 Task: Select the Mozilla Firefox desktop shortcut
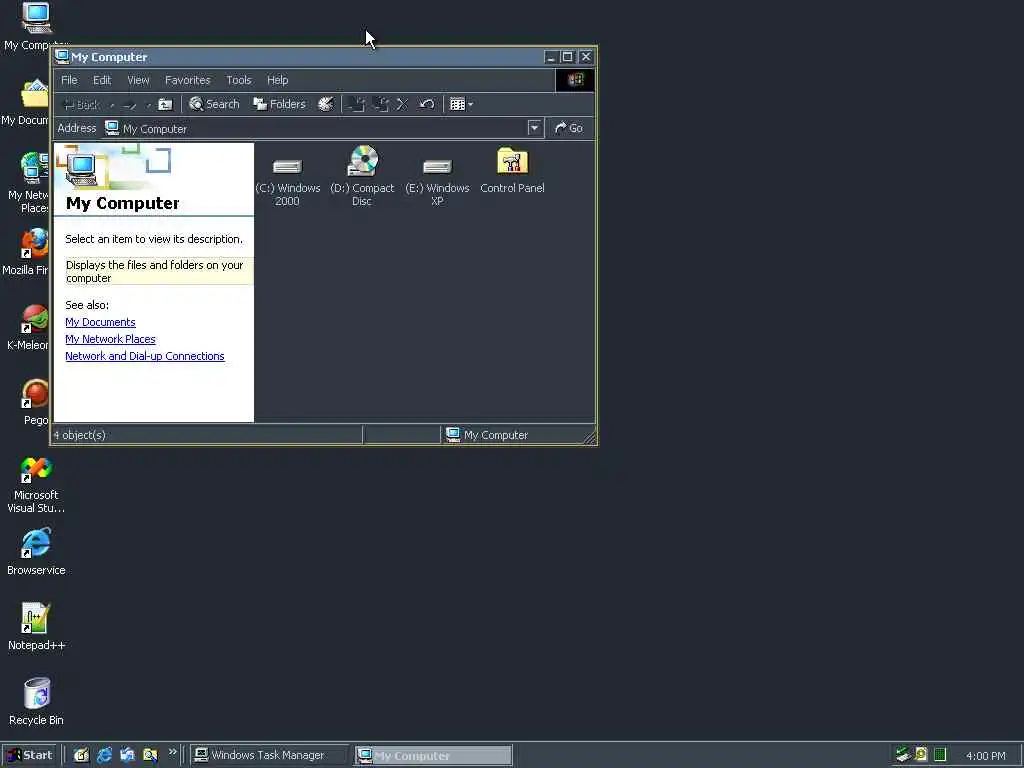point(26,251)
